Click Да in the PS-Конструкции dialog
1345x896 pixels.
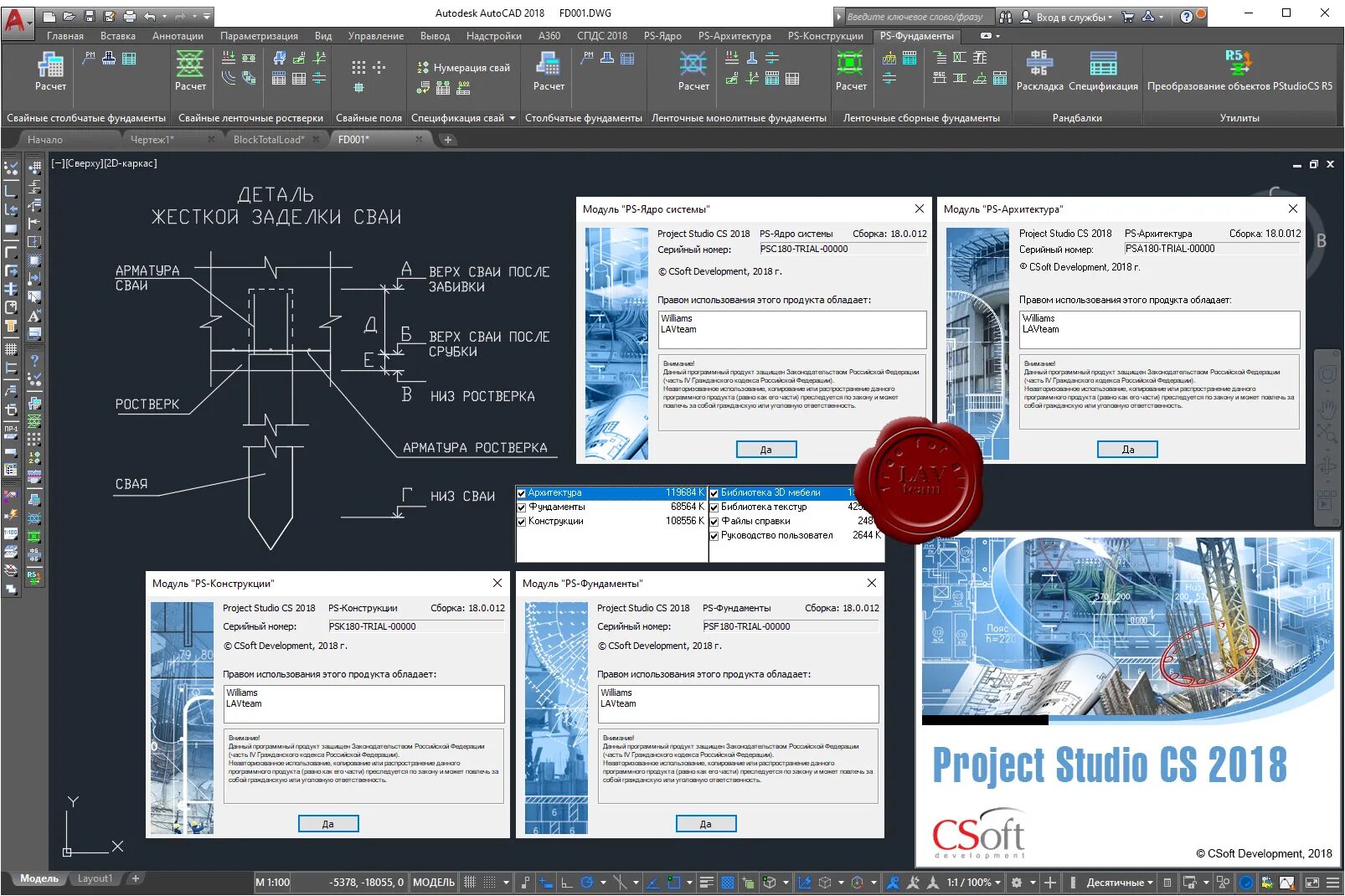(328, 824)
